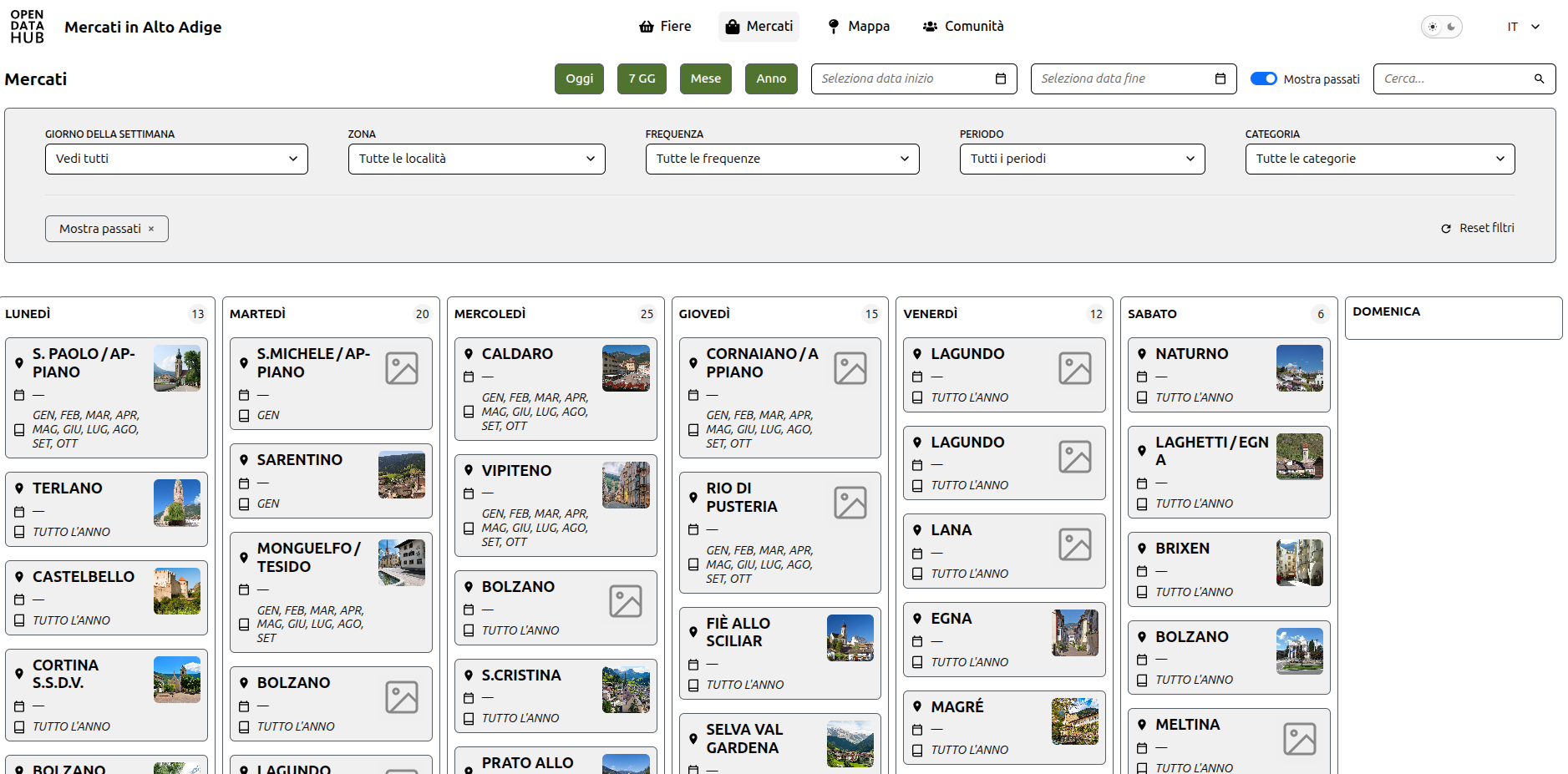Click location pin icon of Caldaro card
Image resolution: width=1568 pixels, height=774 pixels.
point(469,354)
